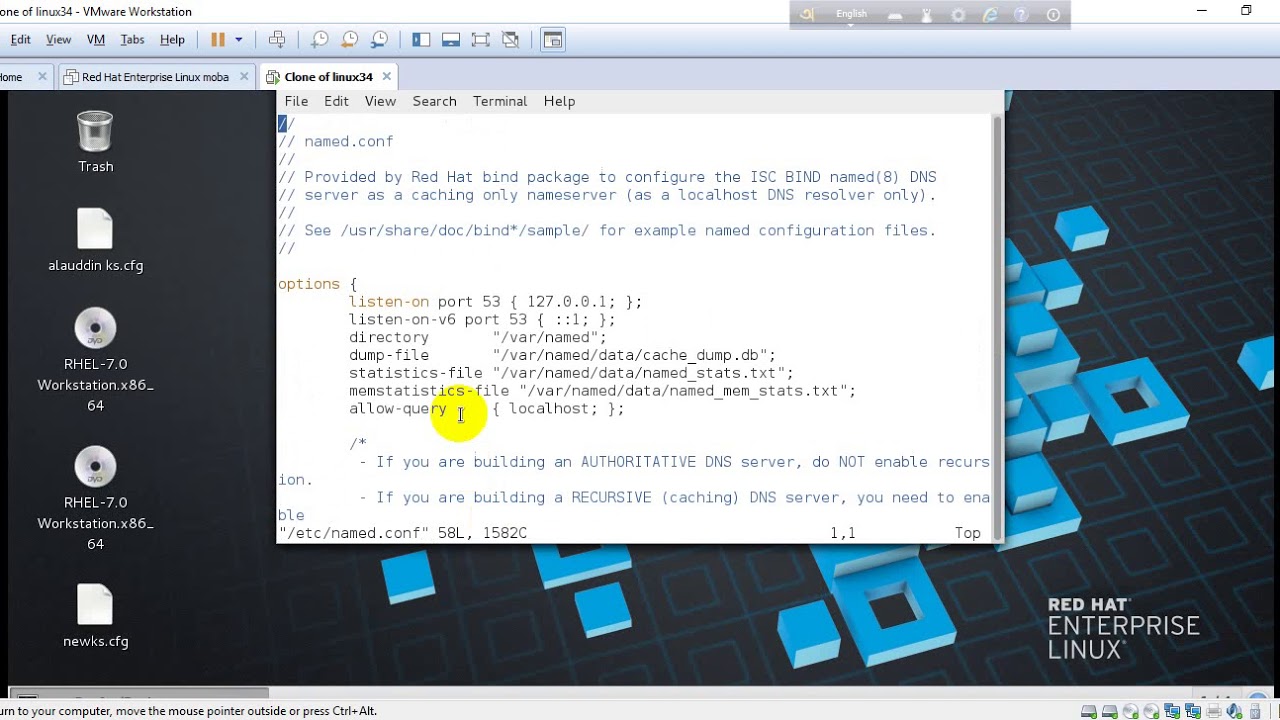Click the mouse input icon in language bar
This screenshot has width=1280, height=720.
tap(926, 15)
